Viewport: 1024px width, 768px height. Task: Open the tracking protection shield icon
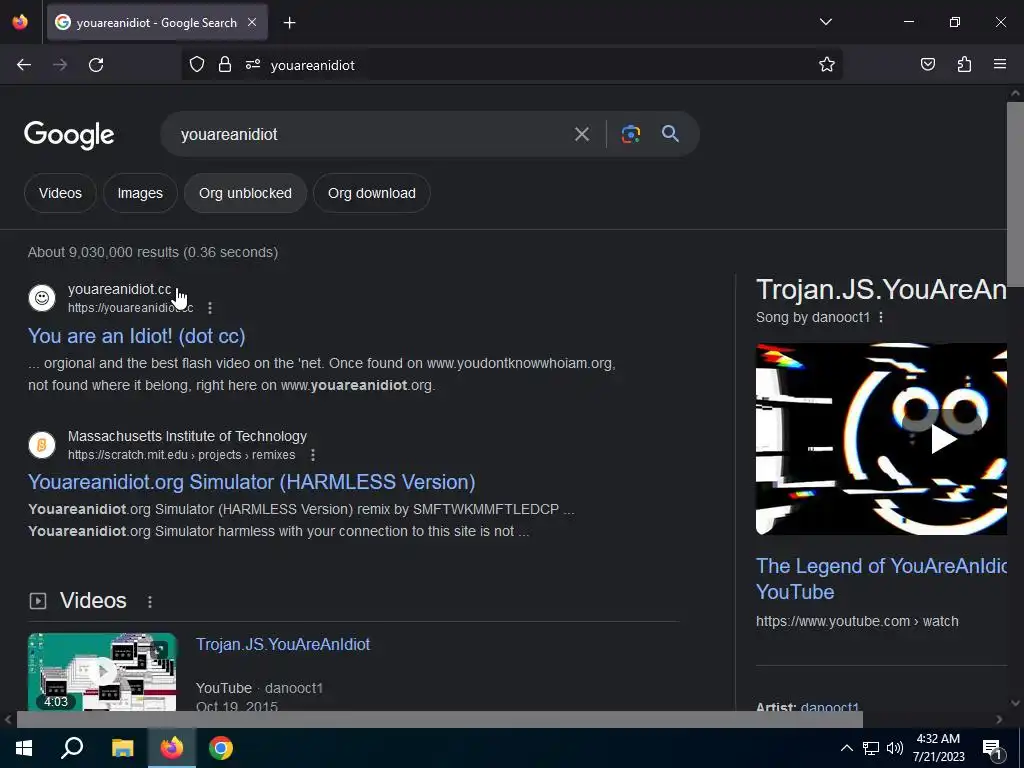(x=197, y=65)
